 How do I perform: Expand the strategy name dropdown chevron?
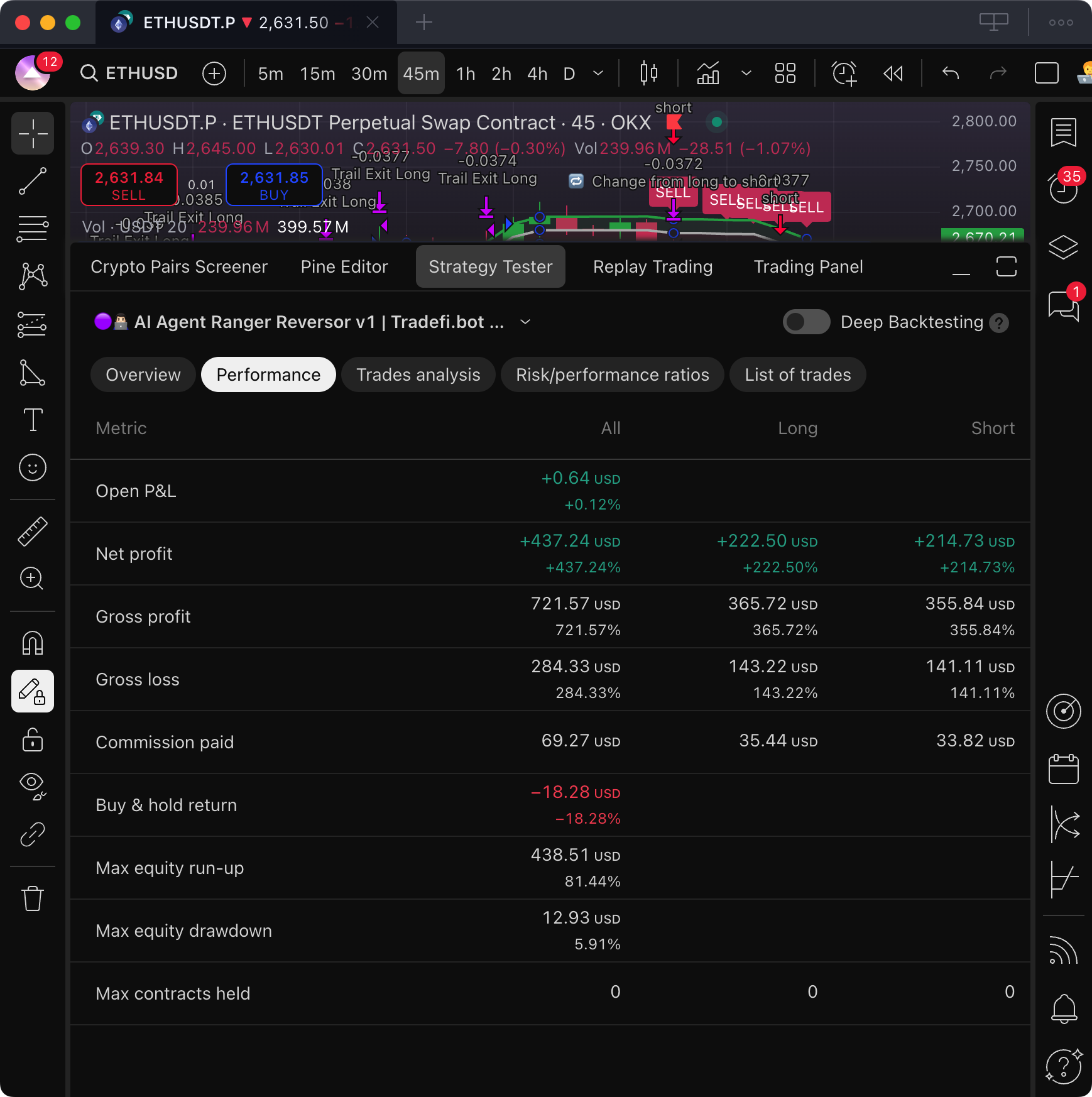525,322
